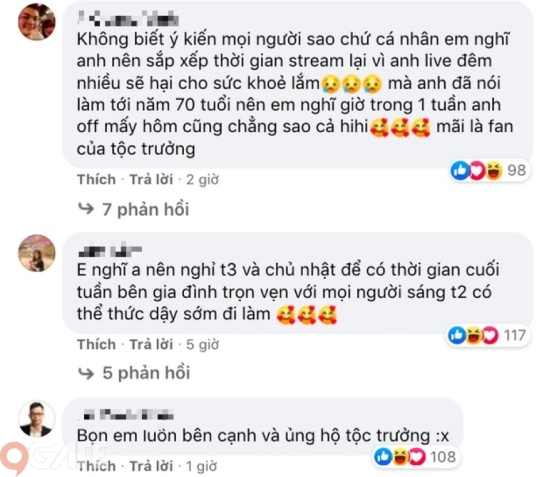The height and width of the screenshot is (477, 560).
Task: Click the heart reaction icon on first comment
Action: pos(477,171)
